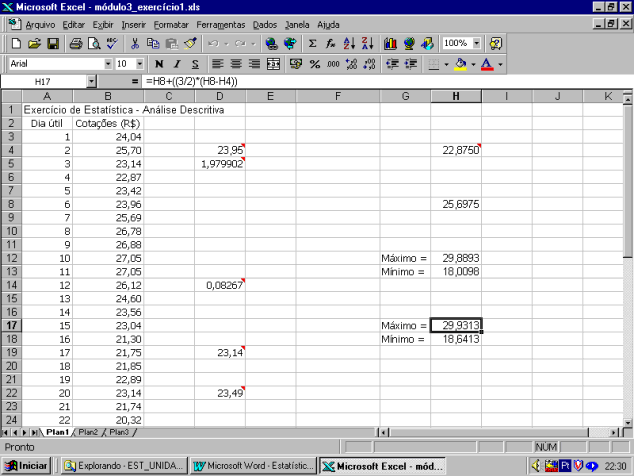Screen dimensions: 635x476
Task: Click the Cut scissors icon
Action: point(135,44)
